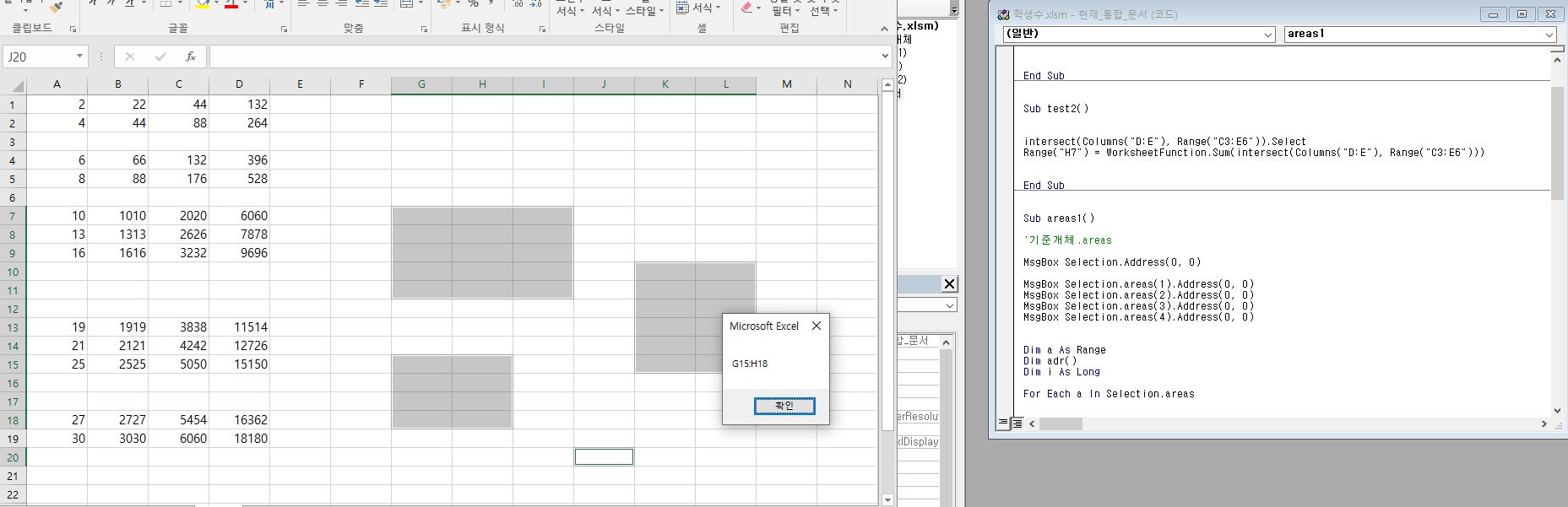The height and width of the screenshot is (507, 1568).
Task: Click cell containing 18180
Action: click(239, 439)
